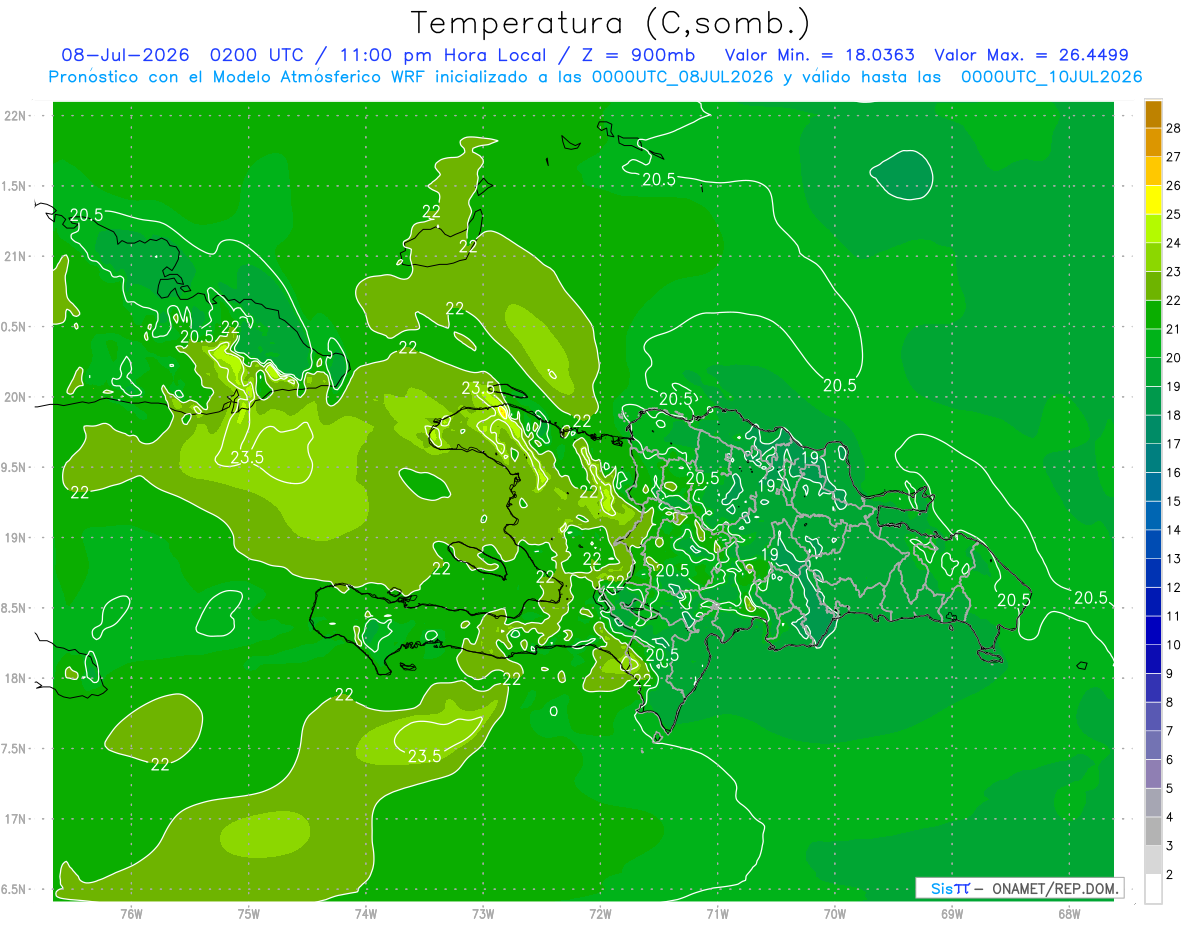Select the "Z = 900mb" level text
The width and height of the screenshot is (1200, 927).
click(x=637, y=55)
